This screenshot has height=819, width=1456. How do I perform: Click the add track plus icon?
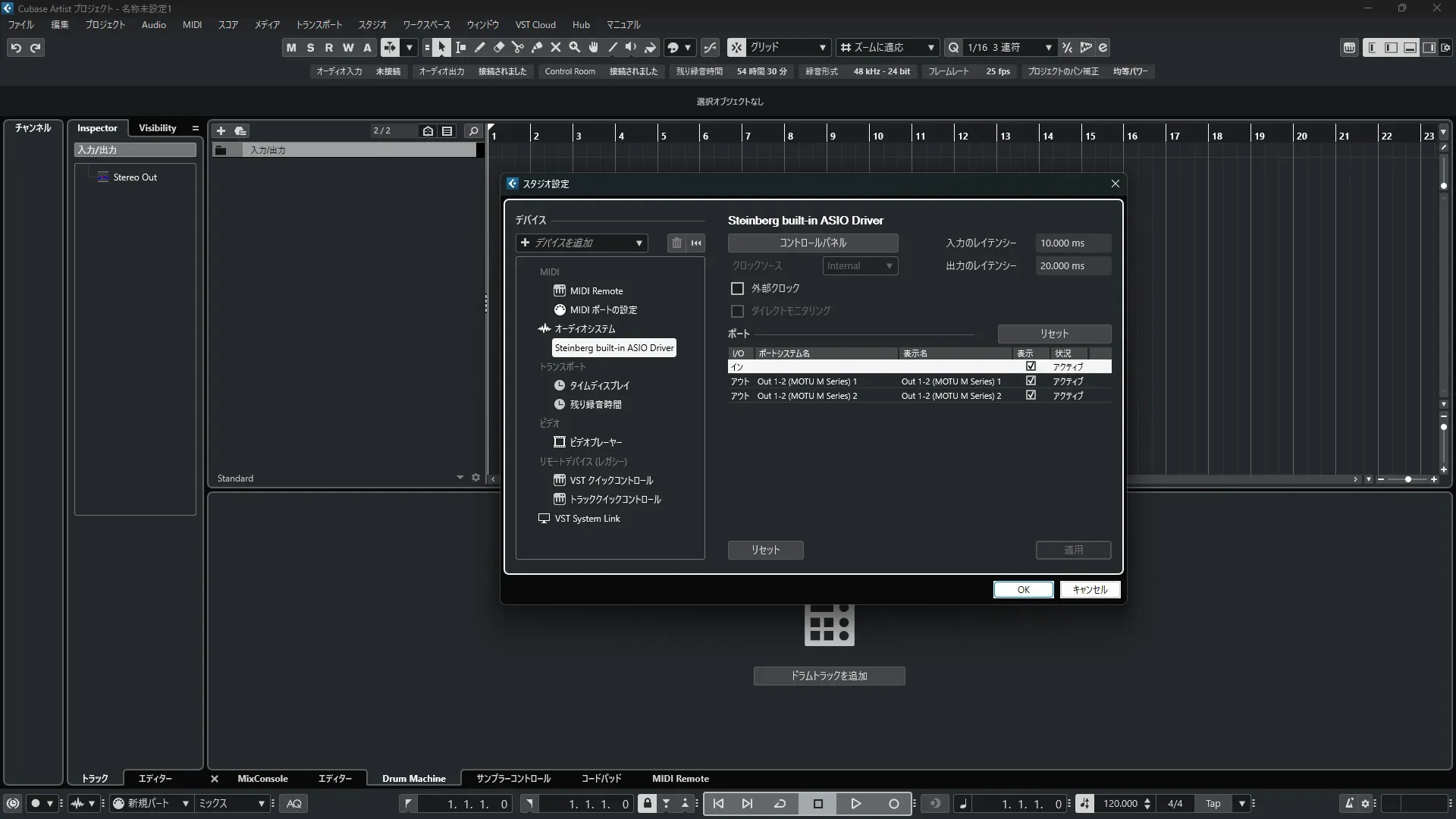click(x=221, y=131)
